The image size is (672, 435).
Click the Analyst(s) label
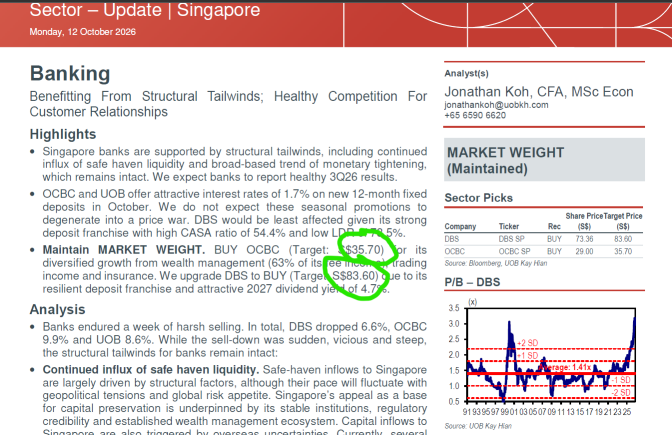click(466, 73)
